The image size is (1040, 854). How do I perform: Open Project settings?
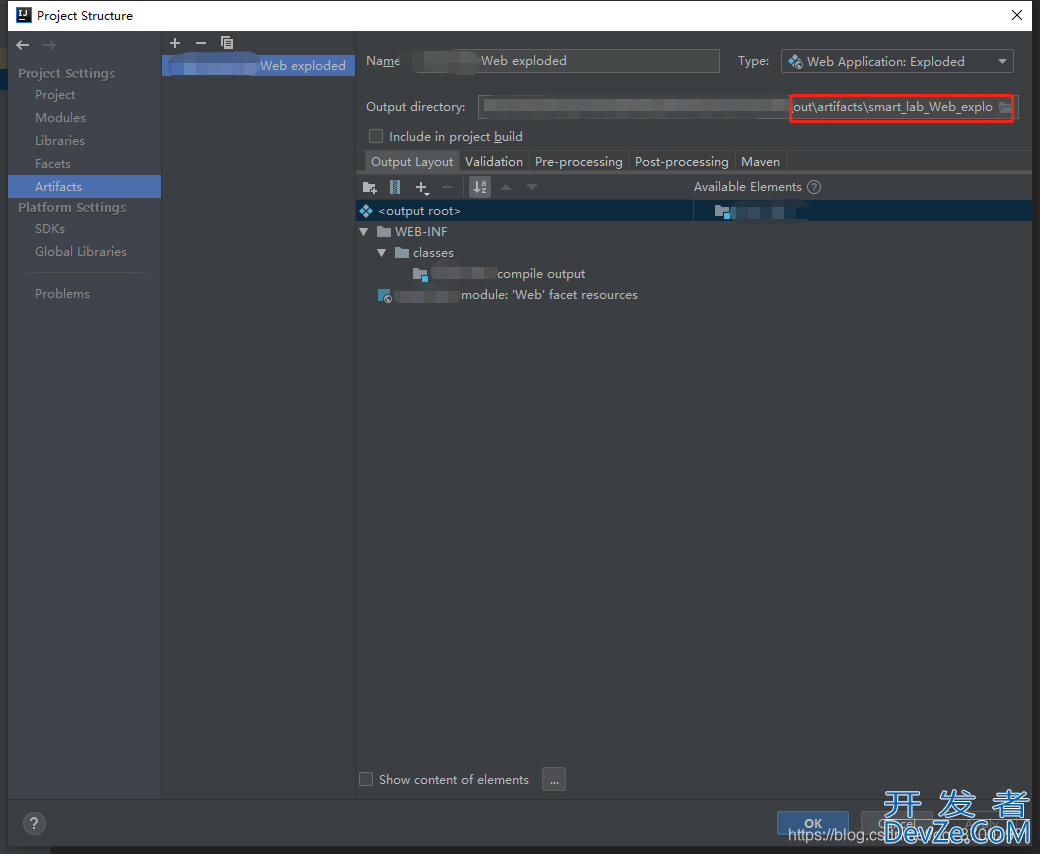click(x=55, y=95)
